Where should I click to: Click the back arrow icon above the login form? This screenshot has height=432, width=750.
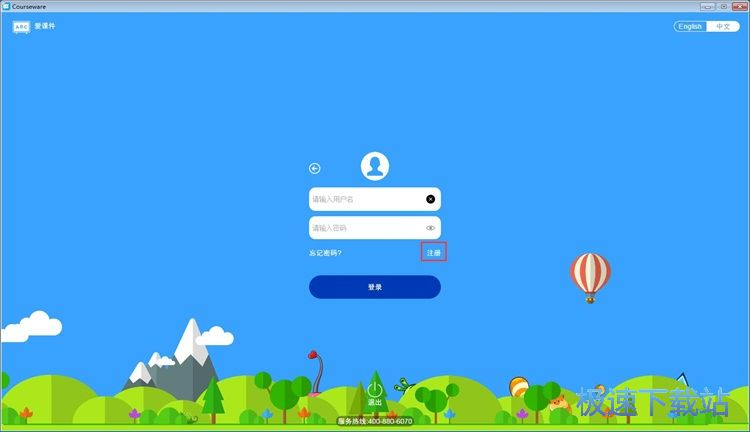(x=314, y=168)
